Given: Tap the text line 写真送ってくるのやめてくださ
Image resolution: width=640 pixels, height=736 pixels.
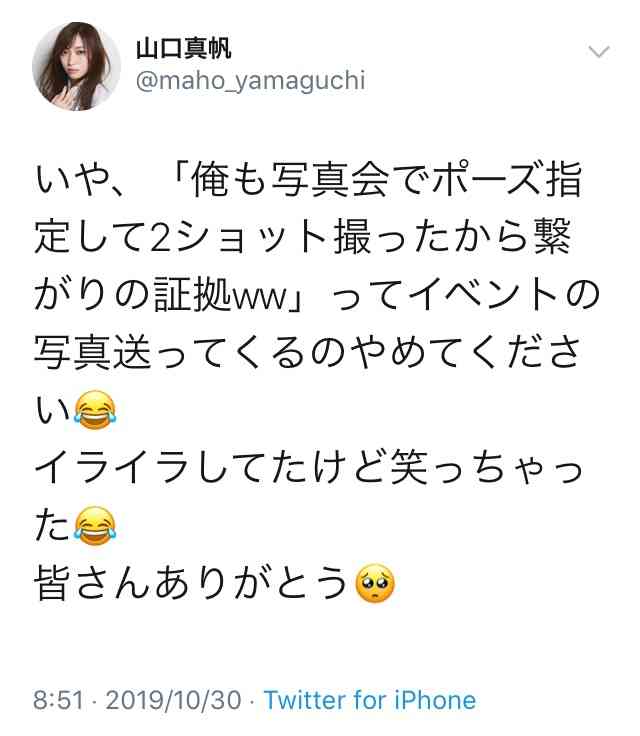Looking at the screenshot, I should coord(308,353).
